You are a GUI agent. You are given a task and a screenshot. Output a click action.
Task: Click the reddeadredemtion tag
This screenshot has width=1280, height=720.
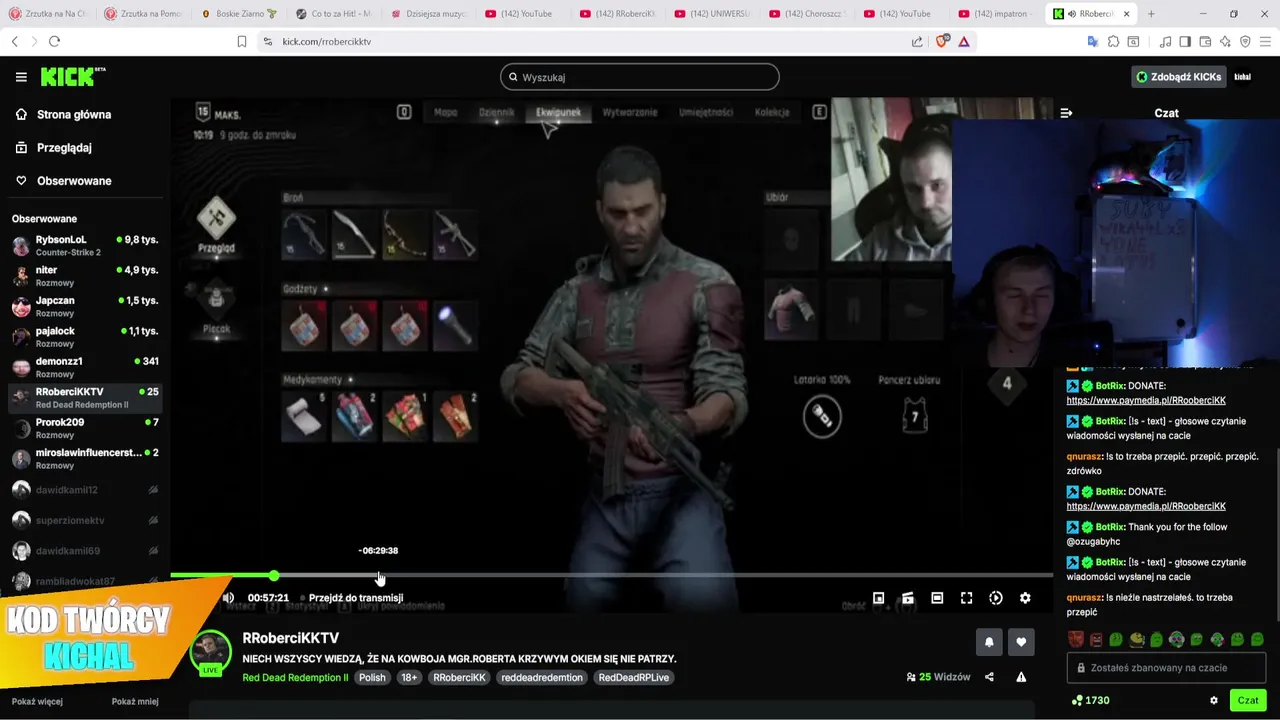[542, 677]
